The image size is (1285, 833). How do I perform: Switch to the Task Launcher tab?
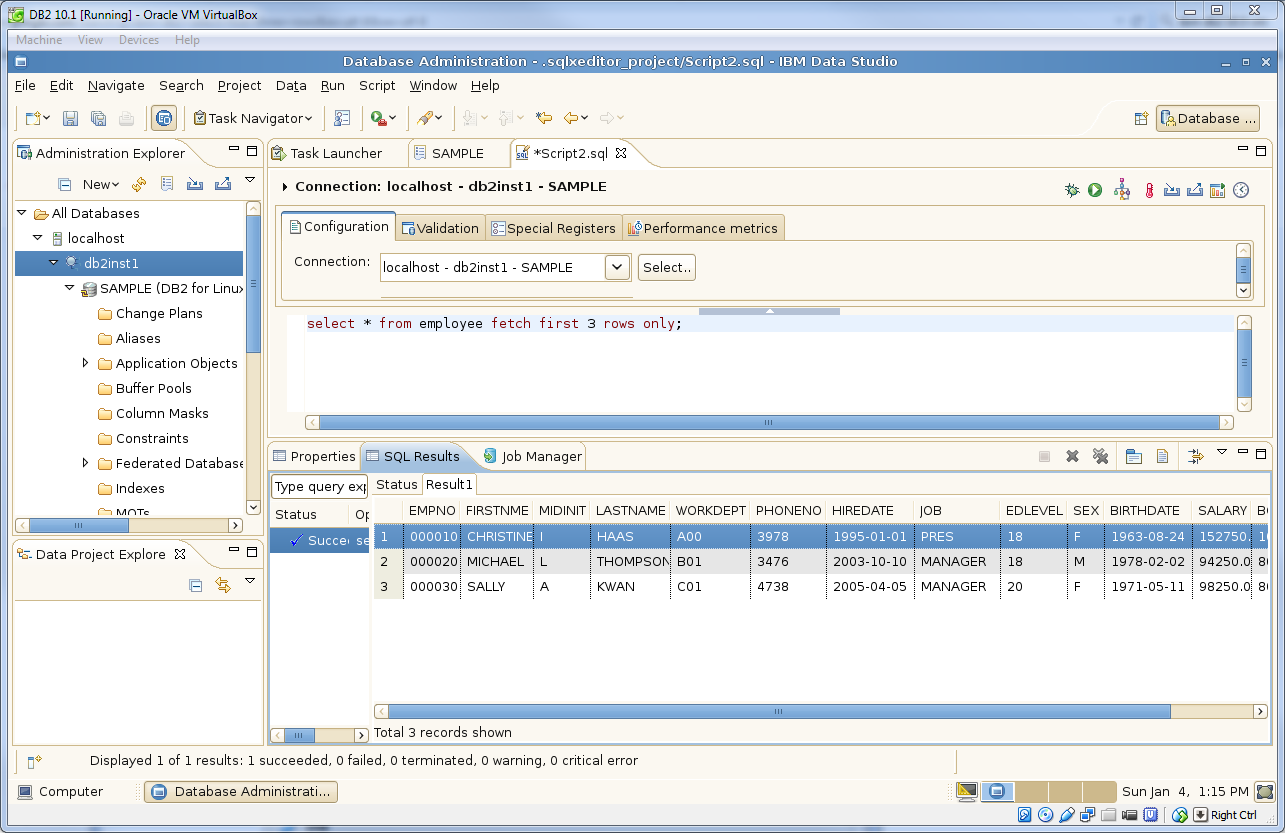(327, 153)
